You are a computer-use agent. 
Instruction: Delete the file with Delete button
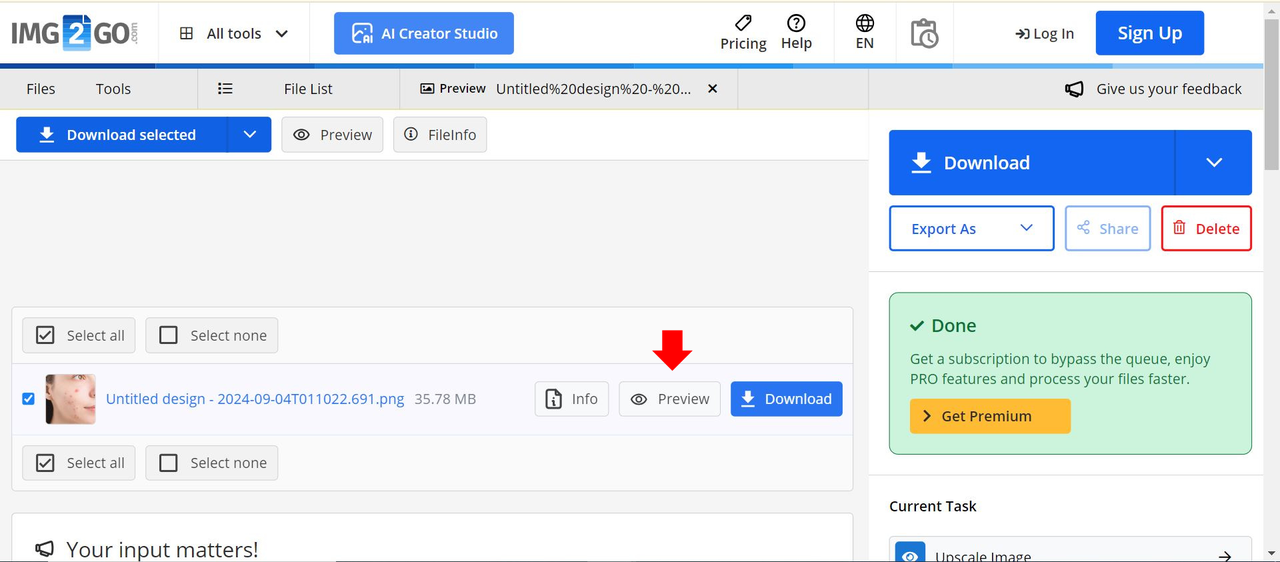coord(1206,228)
